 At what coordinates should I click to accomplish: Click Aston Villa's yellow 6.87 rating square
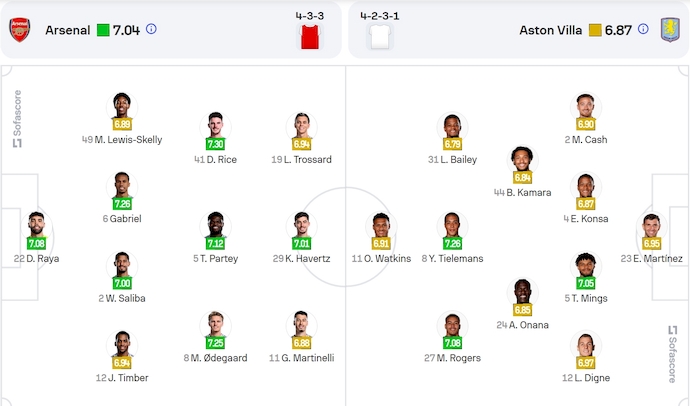click(594, 30)
